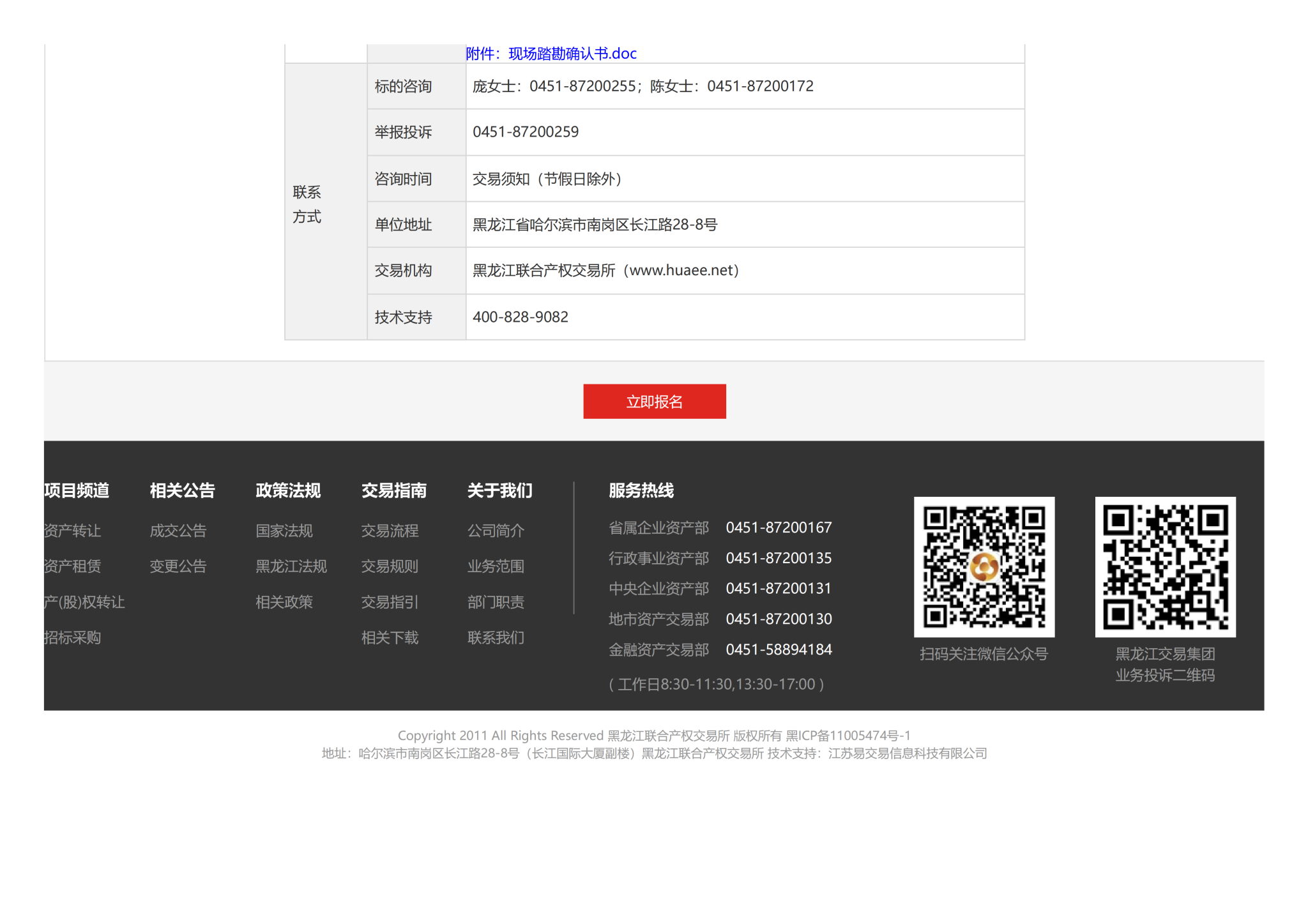Image resolution: width=1308 pixels, height=924 pixels.
Task: Open the 部门职责 page
Action: pos(496,602)
